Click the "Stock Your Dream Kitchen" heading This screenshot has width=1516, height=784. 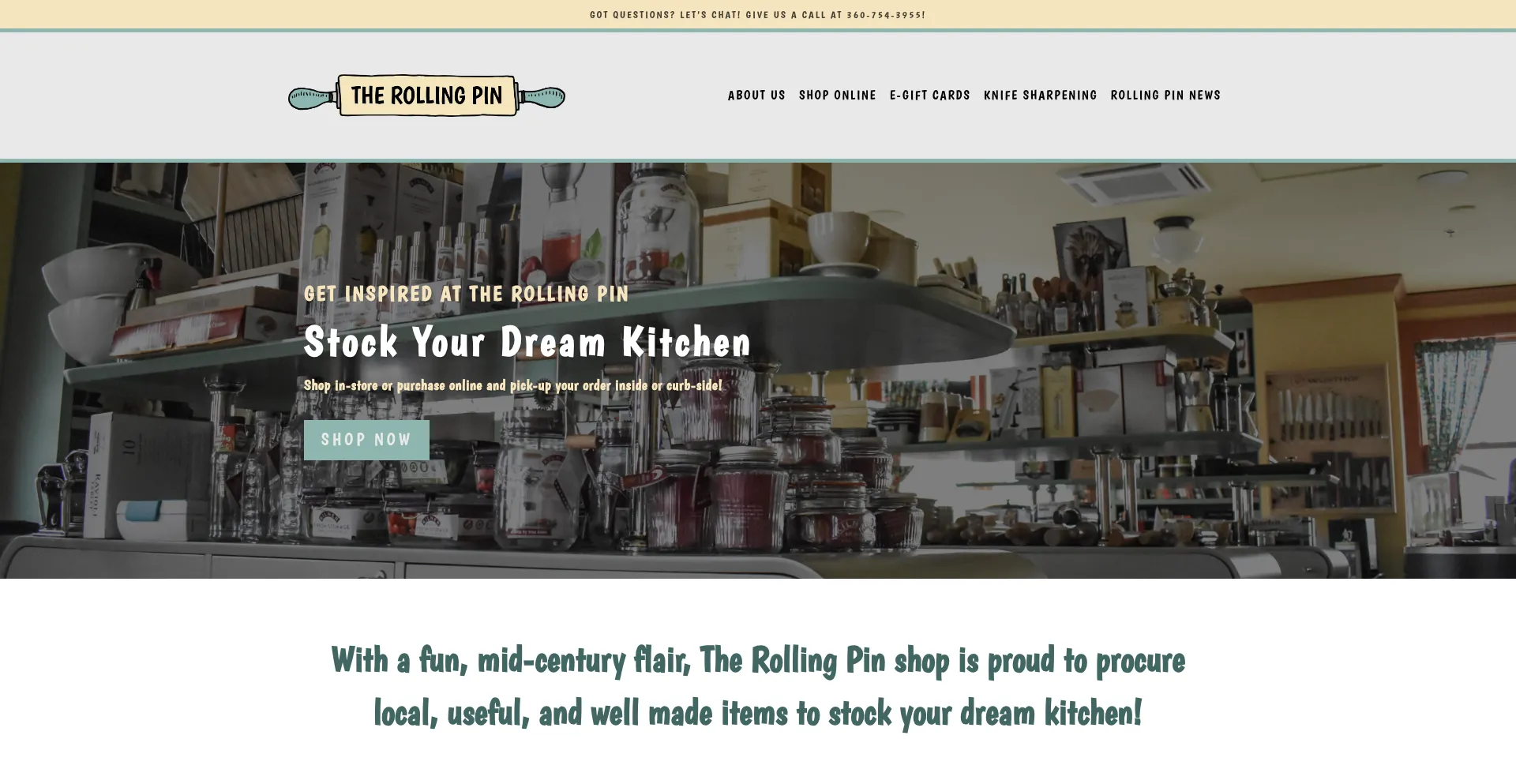[527, 343]
